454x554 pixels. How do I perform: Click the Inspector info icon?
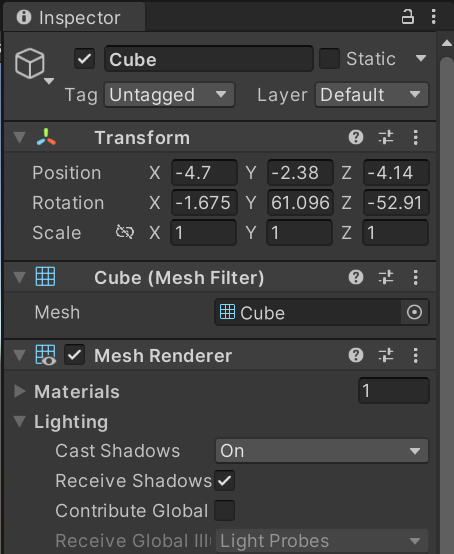pos(24,17)
